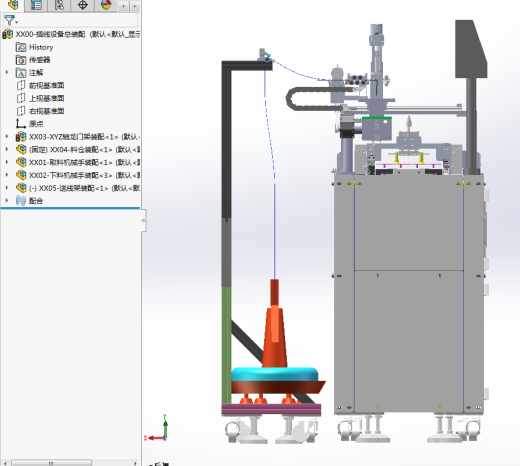Select the History folder item
This screenshot has height=466, width=520.
(x=41, y=47)
